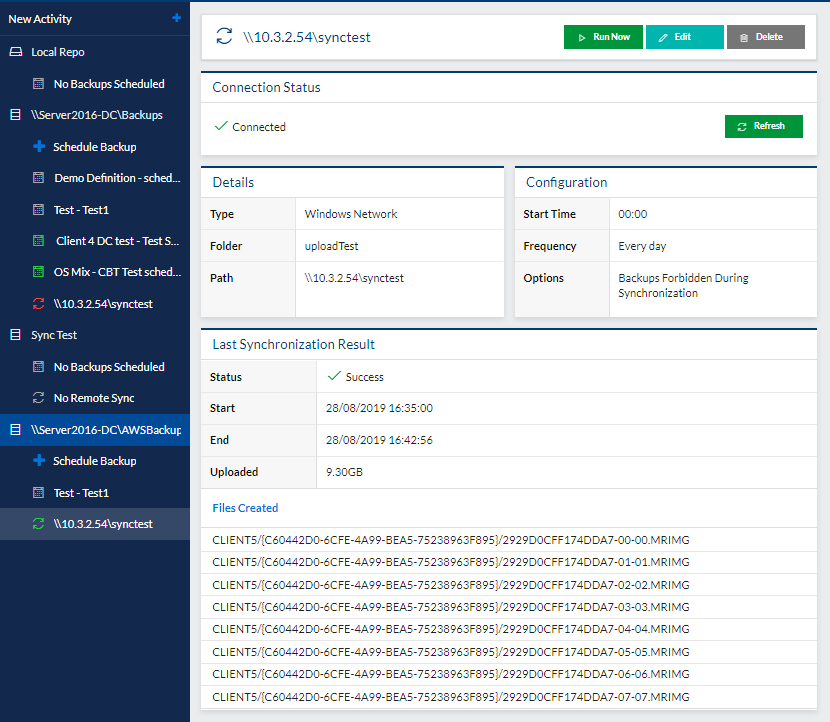The height and width of the screenshot is (722, 830).
Task: Click calendar icon of Test - Test1 under \\Server2016-DC\Backups
Action: click(39, 210)
